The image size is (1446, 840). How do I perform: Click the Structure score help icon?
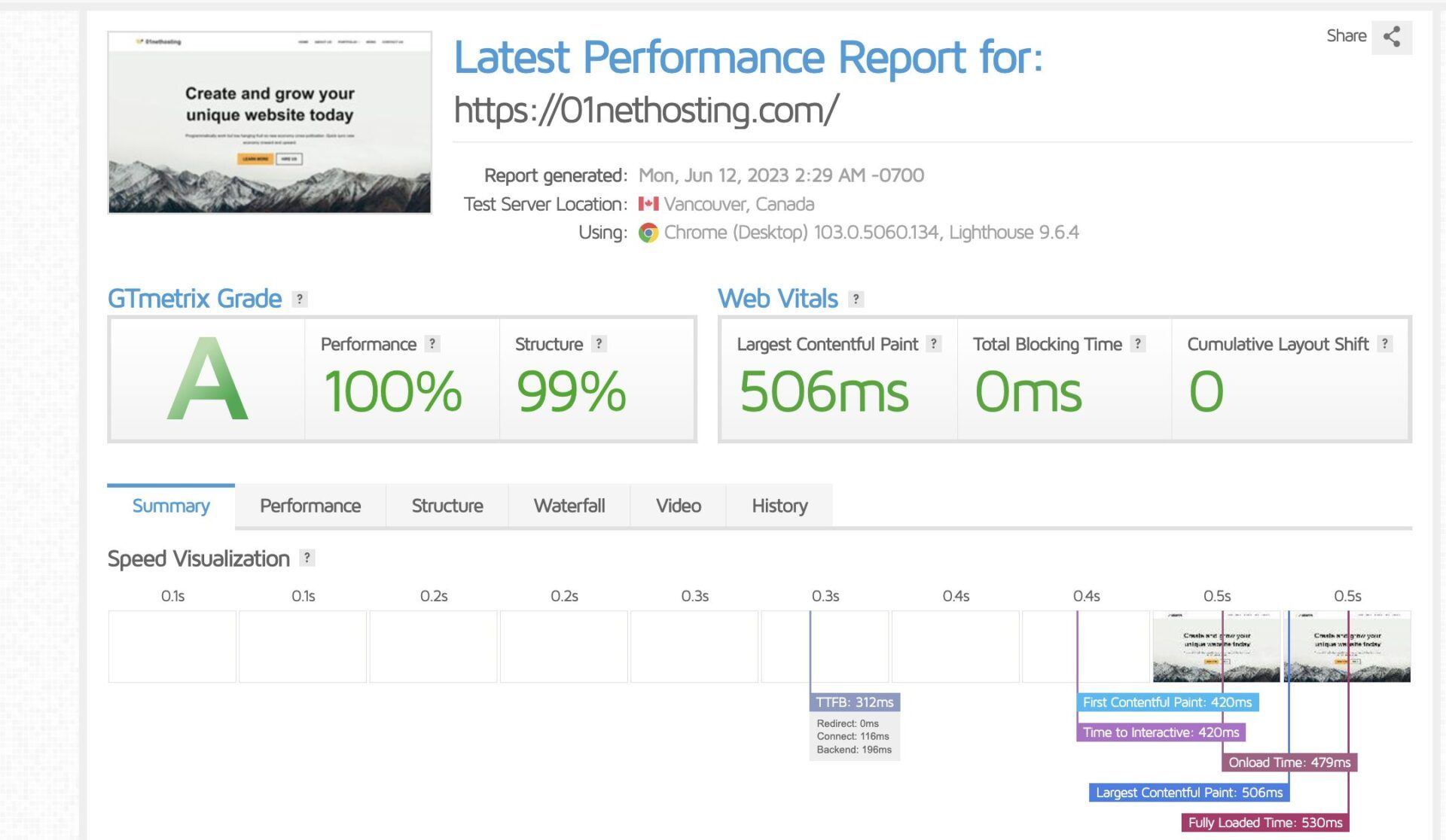pyautogui.click(x=599, y=344)
